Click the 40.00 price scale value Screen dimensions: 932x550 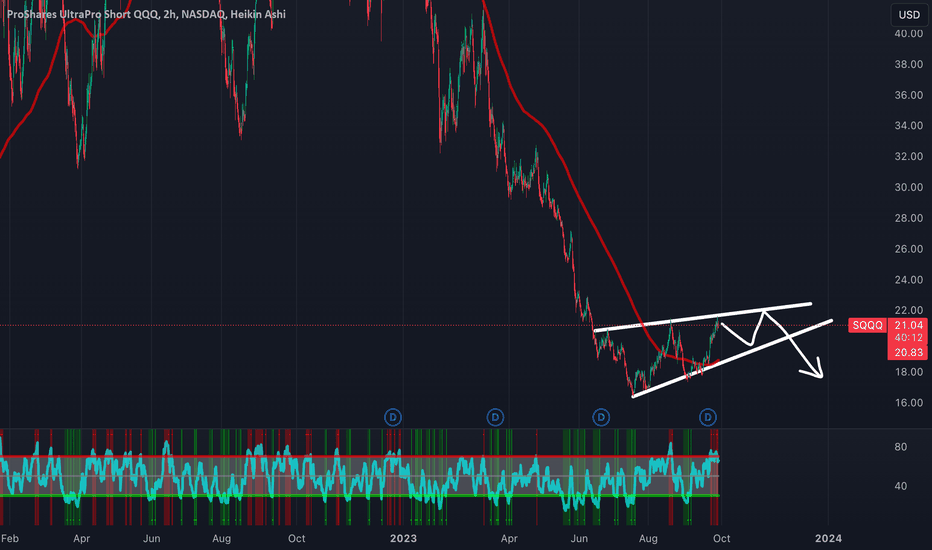point(909,34)
